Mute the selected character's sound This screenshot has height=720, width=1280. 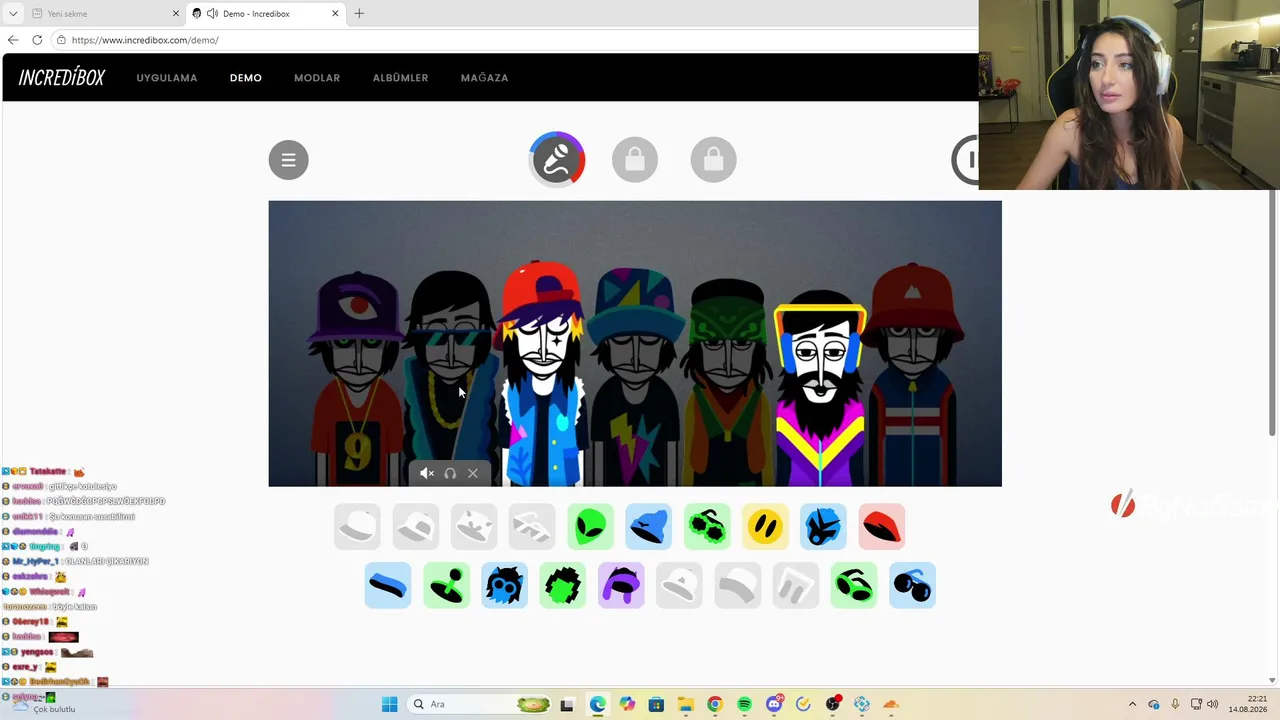[x=427, y=473]
